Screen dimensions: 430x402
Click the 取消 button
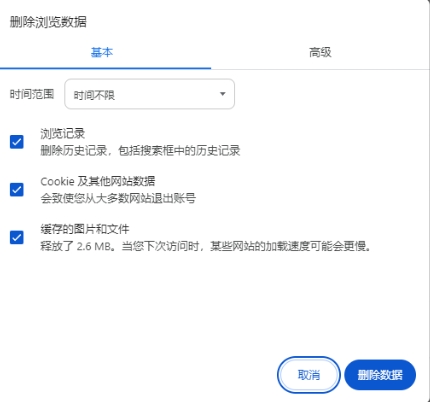309,375
